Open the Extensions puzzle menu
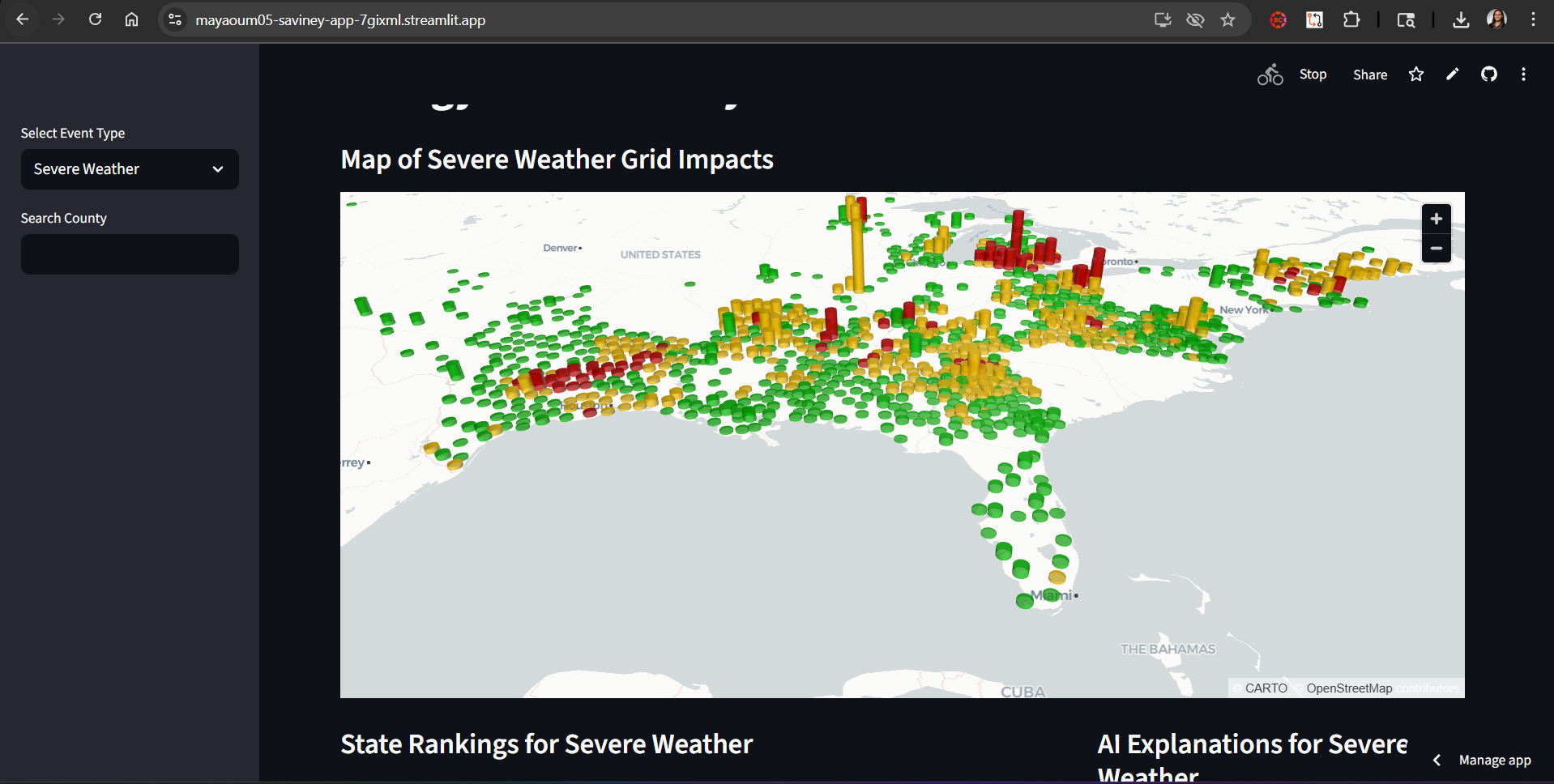The width and height of the screenshot is (1554, 784). tap(1351, 19)
